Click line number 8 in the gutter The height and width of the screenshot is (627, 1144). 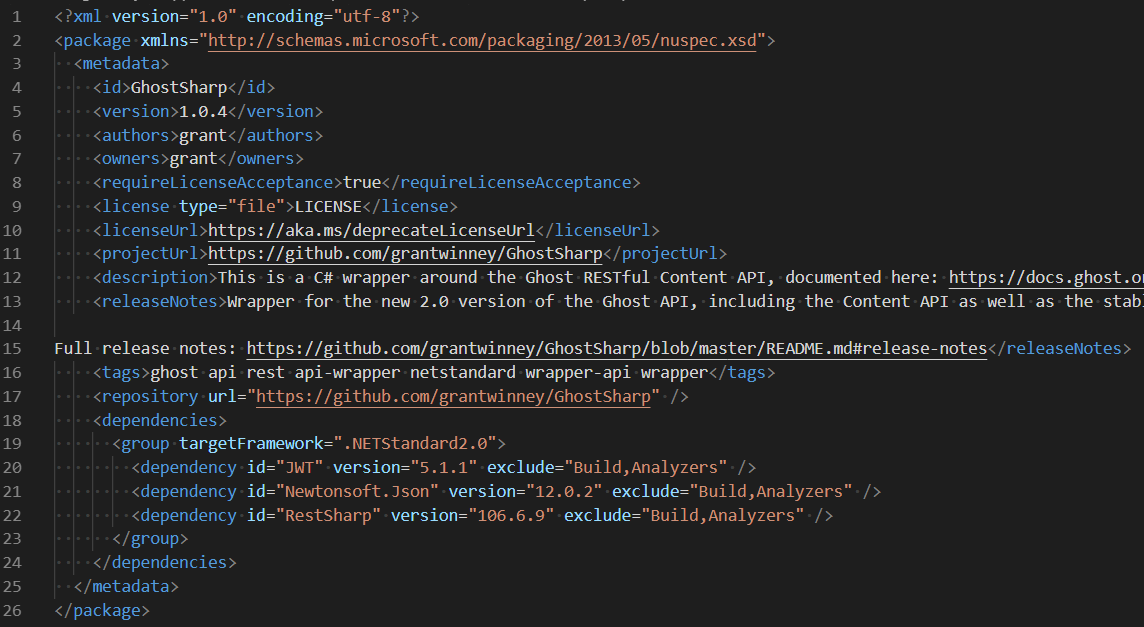coord(17,182)
